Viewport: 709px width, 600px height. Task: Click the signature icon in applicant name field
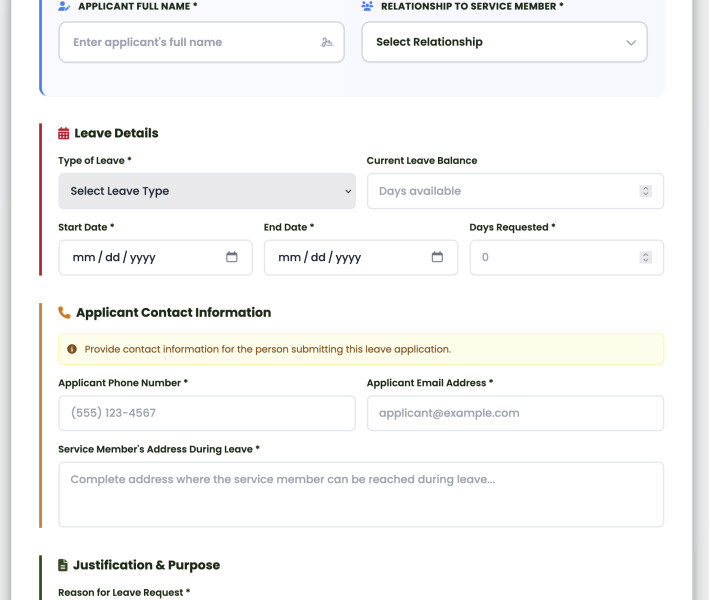point(327,43)
